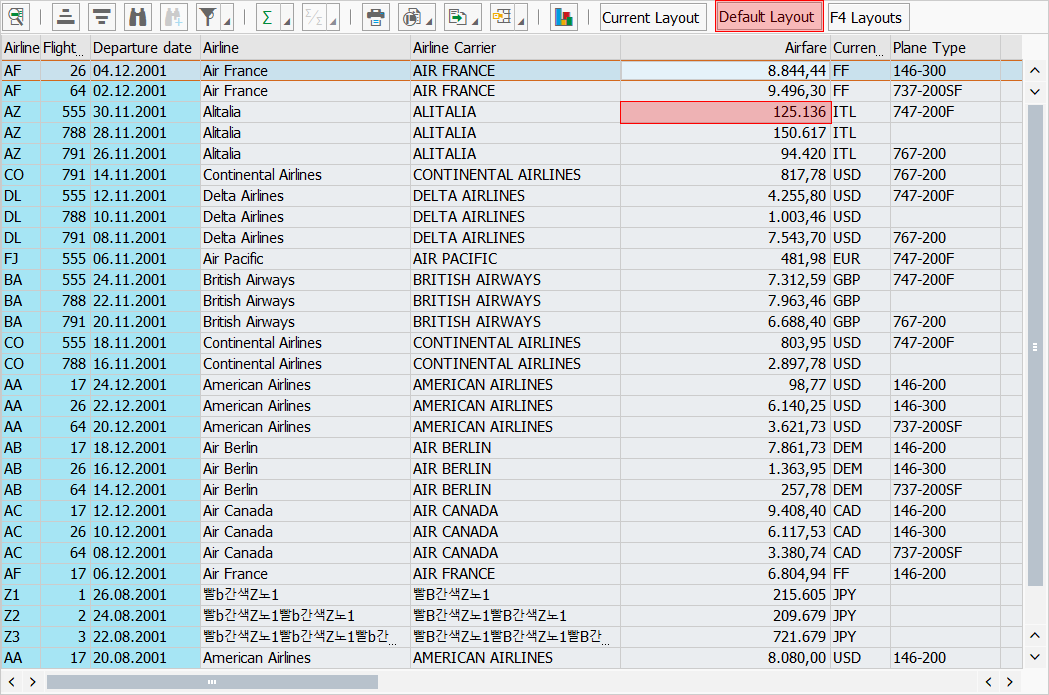Screen dimensions: 1049x695
Task: Click airfare value 7.963,46
Action: [x=726, y=301]
